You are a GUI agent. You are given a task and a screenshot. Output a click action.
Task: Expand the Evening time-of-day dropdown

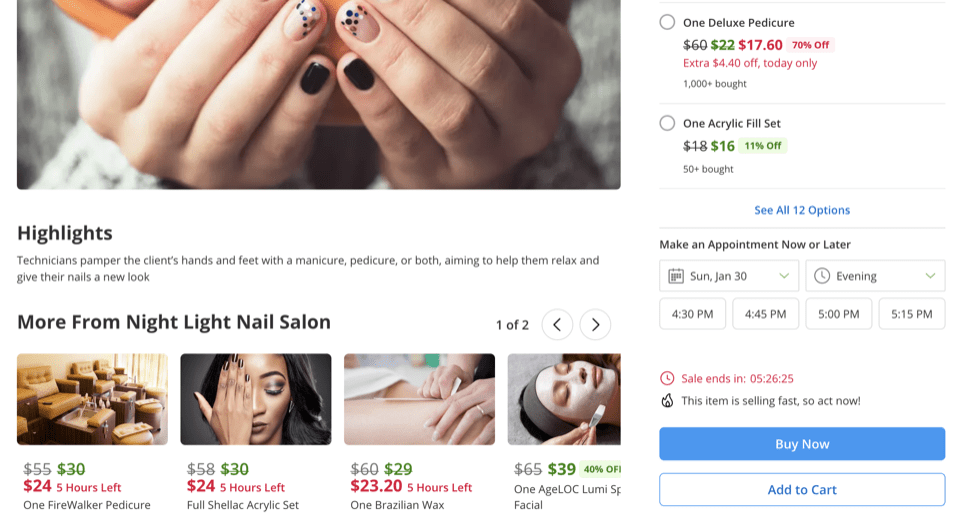875,276
